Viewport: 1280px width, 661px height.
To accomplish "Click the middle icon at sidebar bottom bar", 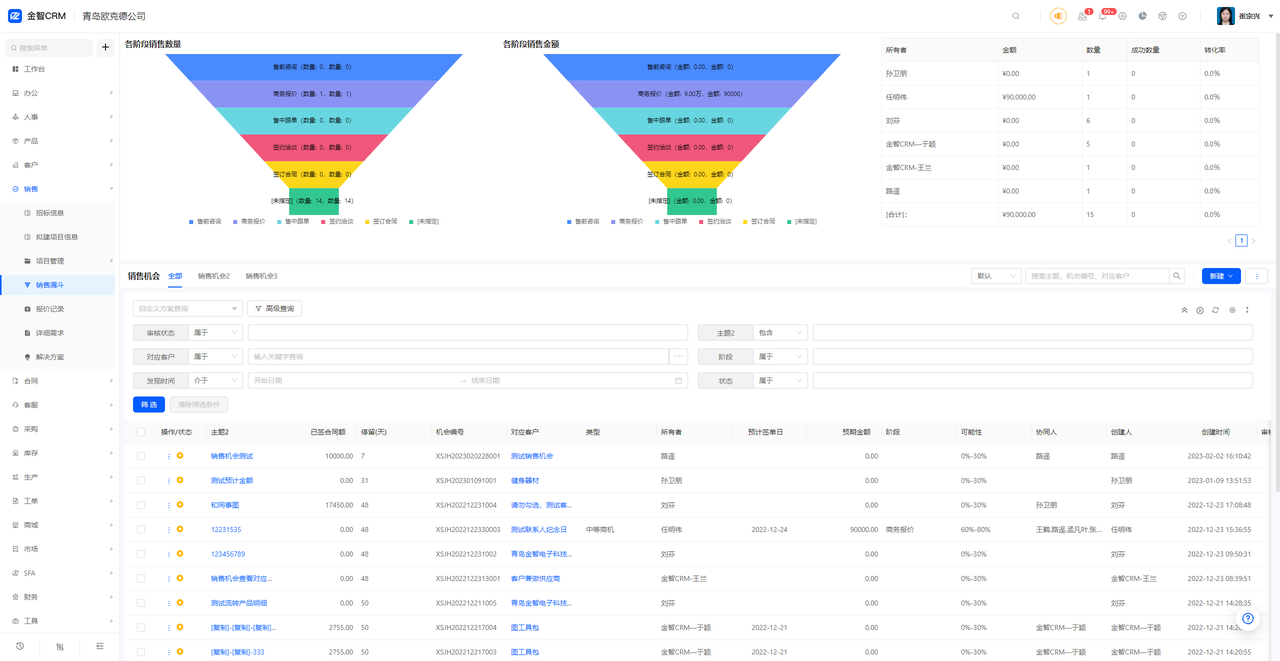I will [60, 646].
